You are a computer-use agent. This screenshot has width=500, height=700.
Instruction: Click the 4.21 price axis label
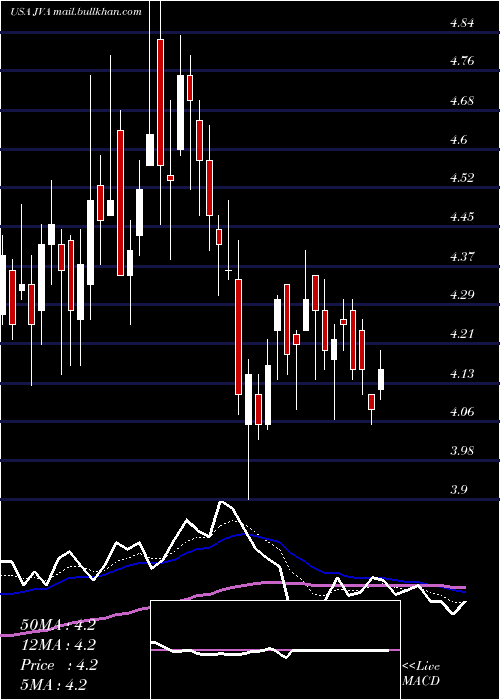coord(462,334)
